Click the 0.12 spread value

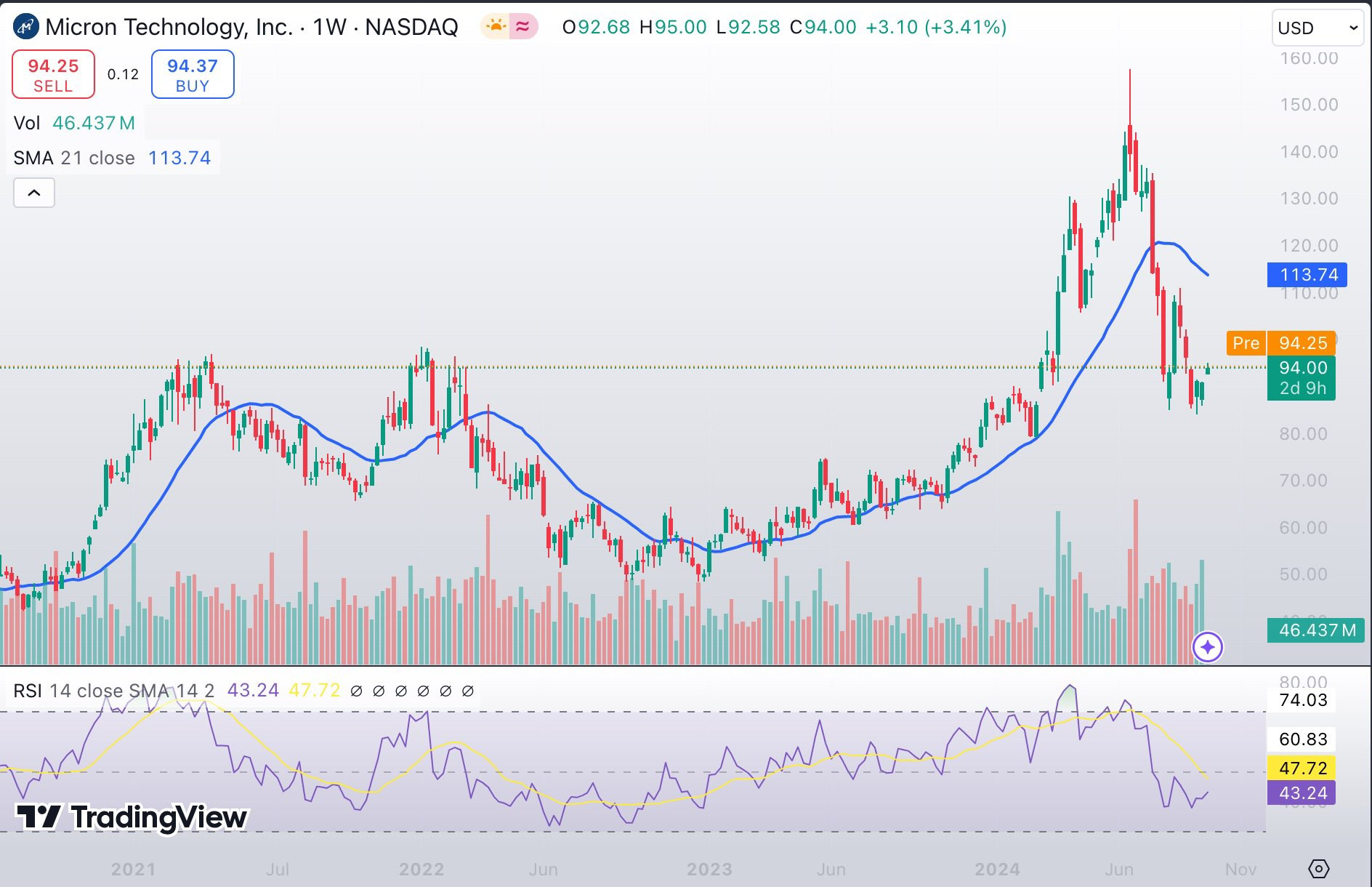click(x=123, y=74)
